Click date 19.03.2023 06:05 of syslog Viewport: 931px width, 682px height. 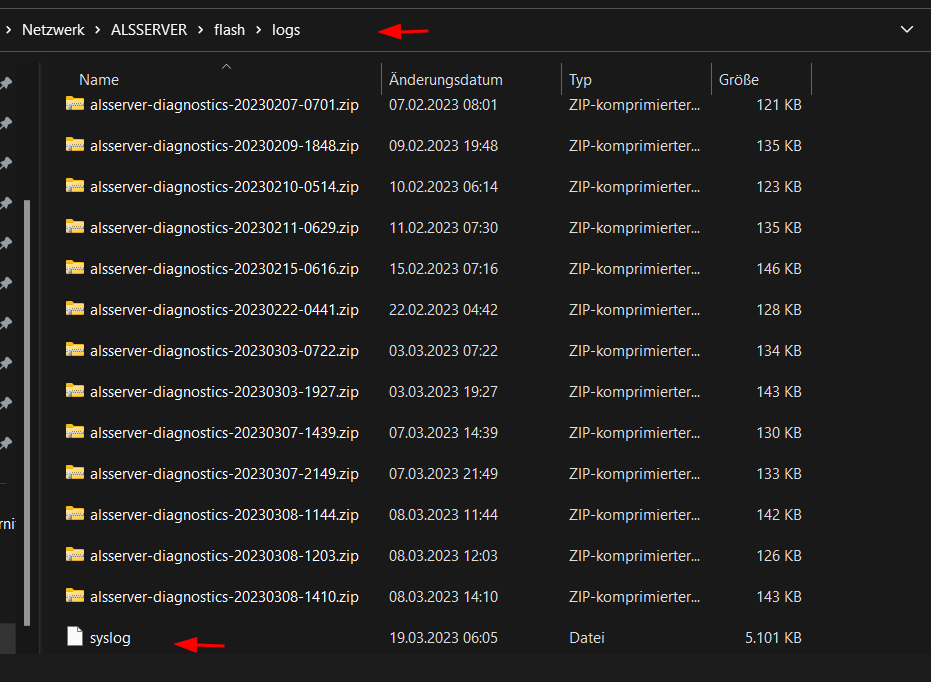pyautogui.click(x=444, y=637)
